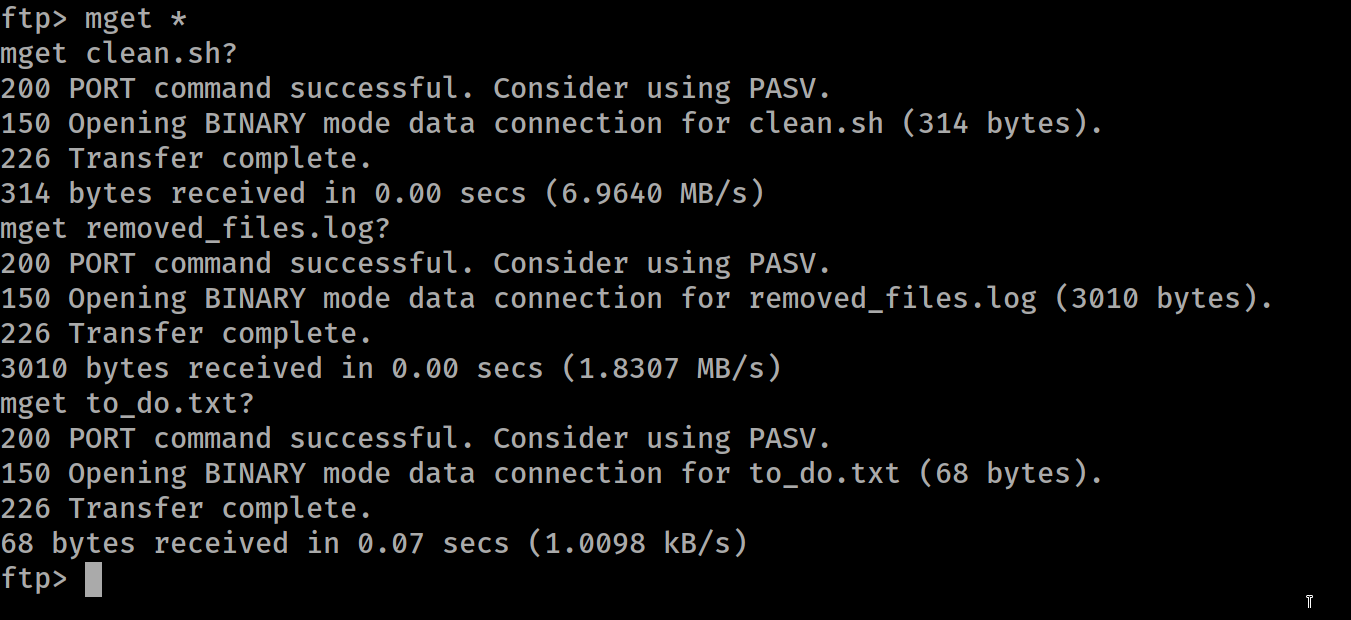Click "Transfer complete" above the 314 bytes line
The height and width of the screenshot is (620, 1351).
point(220,158)
